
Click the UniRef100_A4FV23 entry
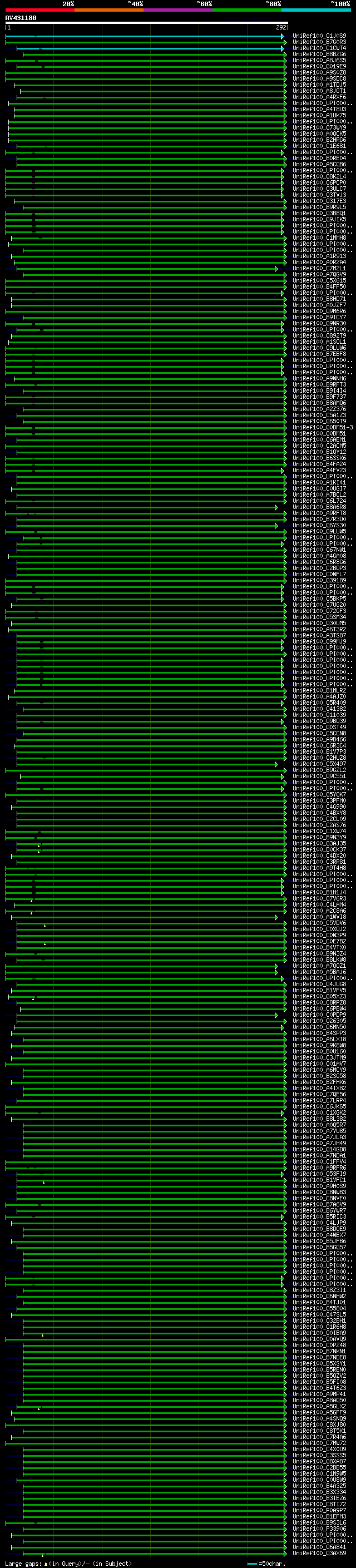pos(319,470)
